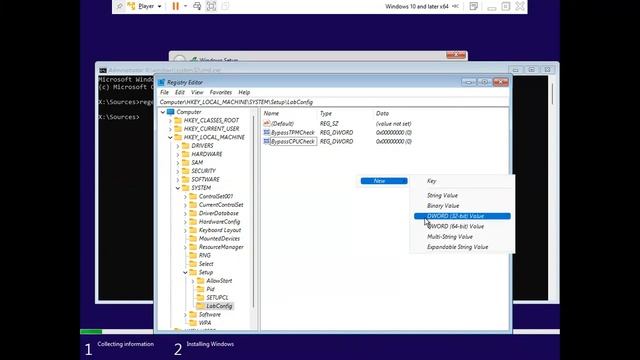Open the Favorites menu in Registry Editor
The width and height of the screenshot is (640, 360).
click(x=220, y=92)
